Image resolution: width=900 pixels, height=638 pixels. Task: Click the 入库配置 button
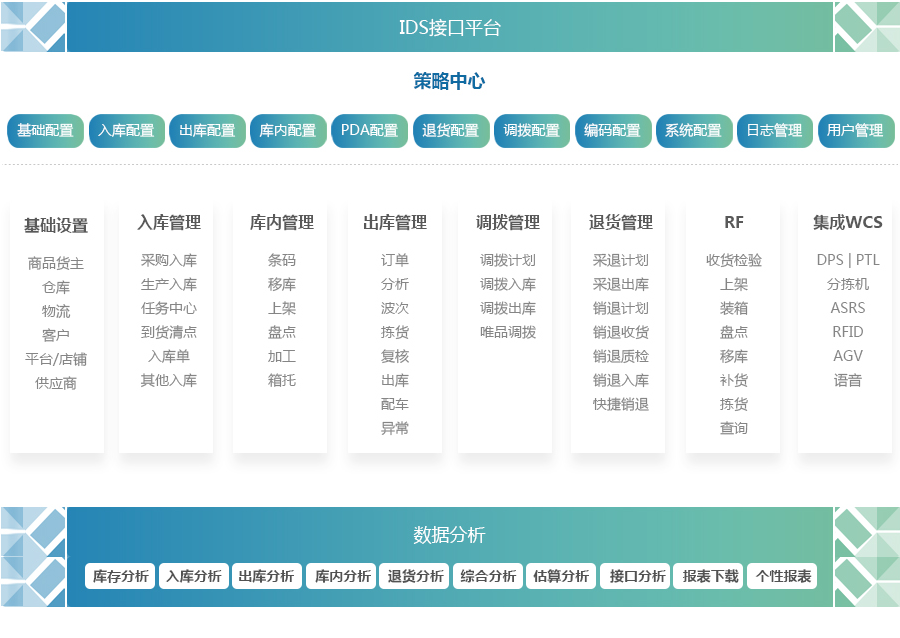pyautogui.click(x=126, y=130)
